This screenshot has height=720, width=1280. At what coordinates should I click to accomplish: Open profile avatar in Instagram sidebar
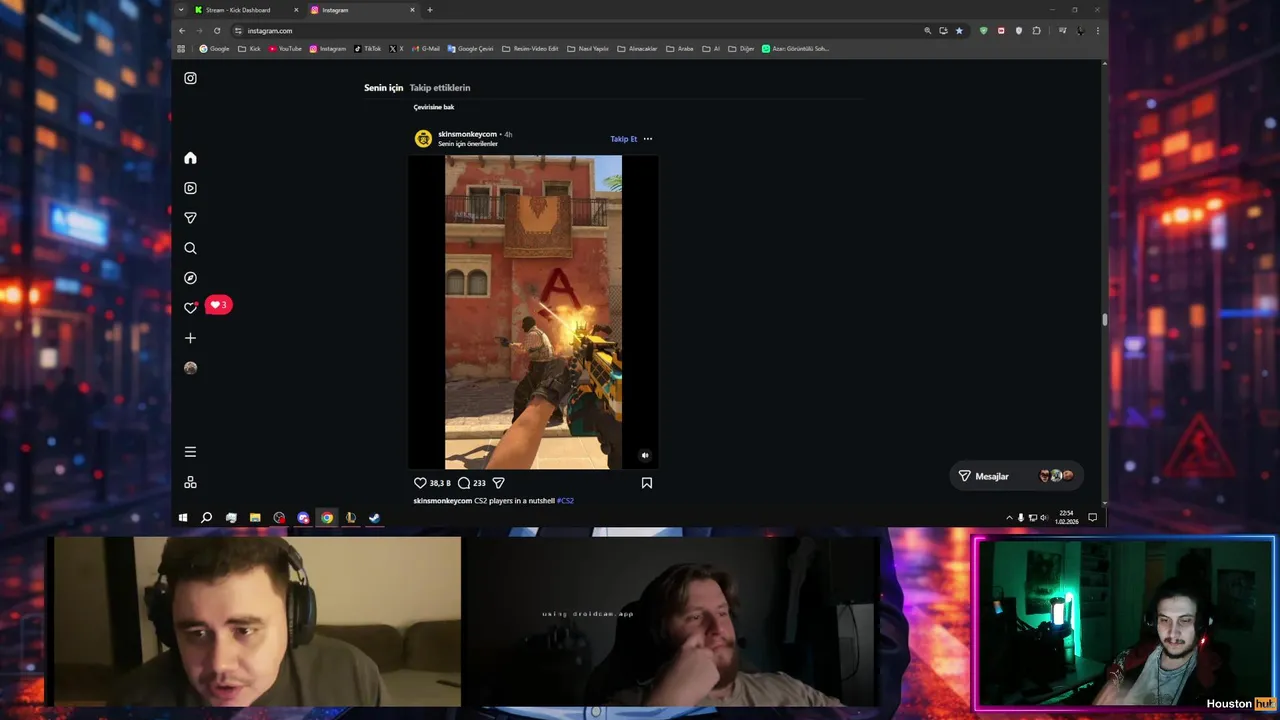(190, 368)
